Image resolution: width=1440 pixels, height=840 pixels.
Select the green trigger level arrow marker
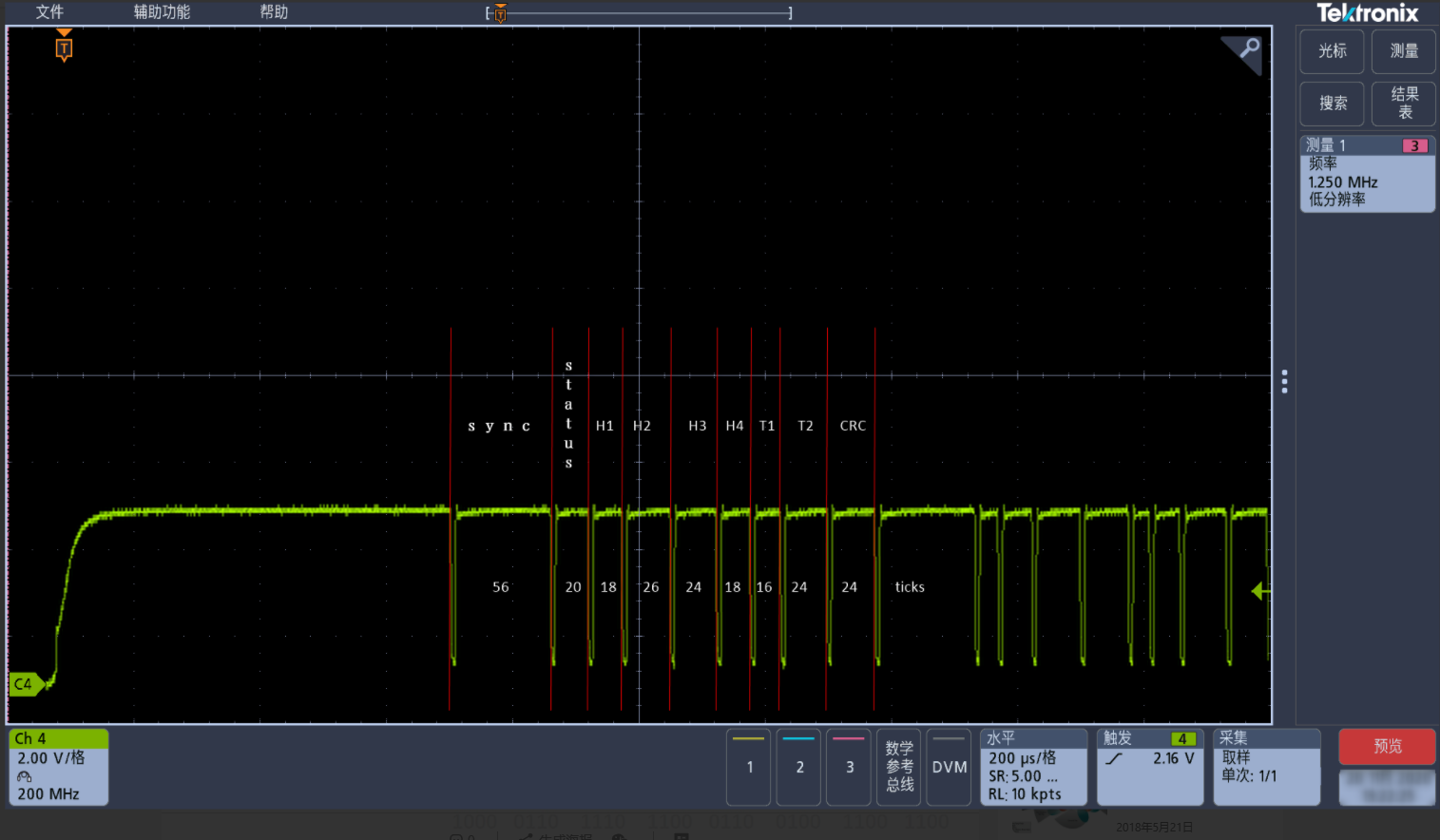[1260, 590]
